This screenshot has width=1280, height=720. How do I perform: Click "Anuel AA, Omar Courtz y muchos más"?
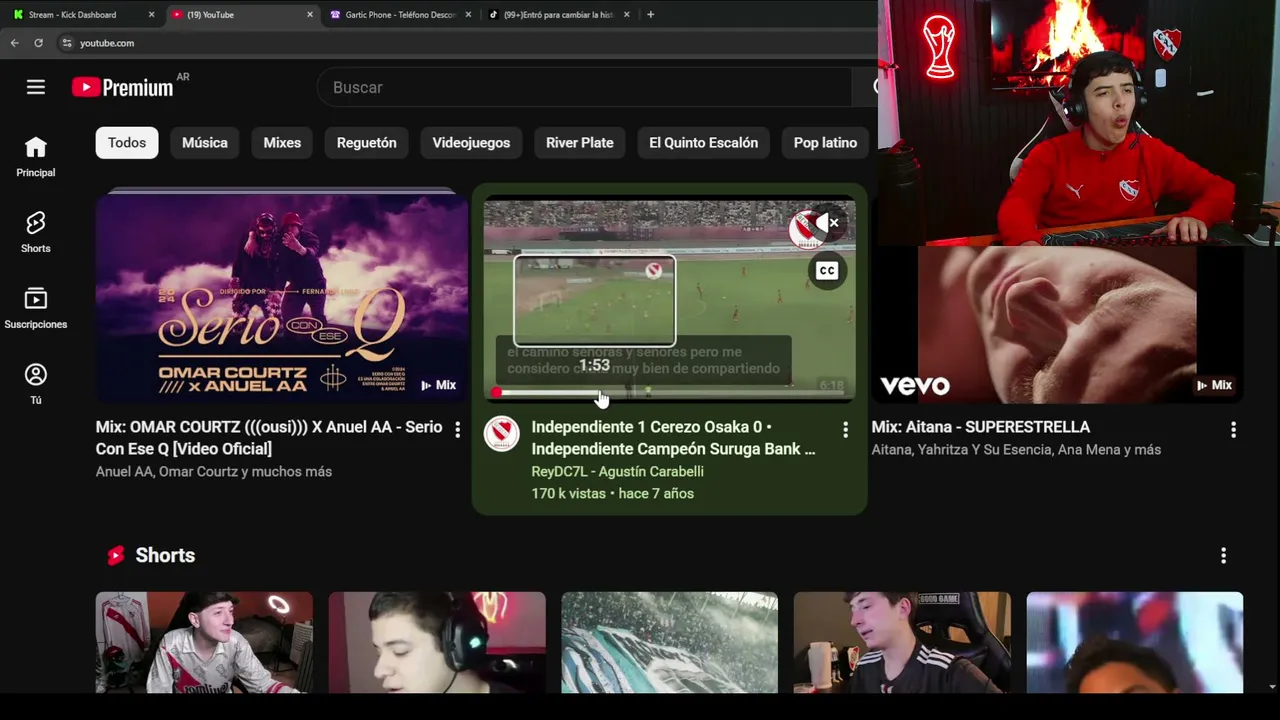(214, 471)
